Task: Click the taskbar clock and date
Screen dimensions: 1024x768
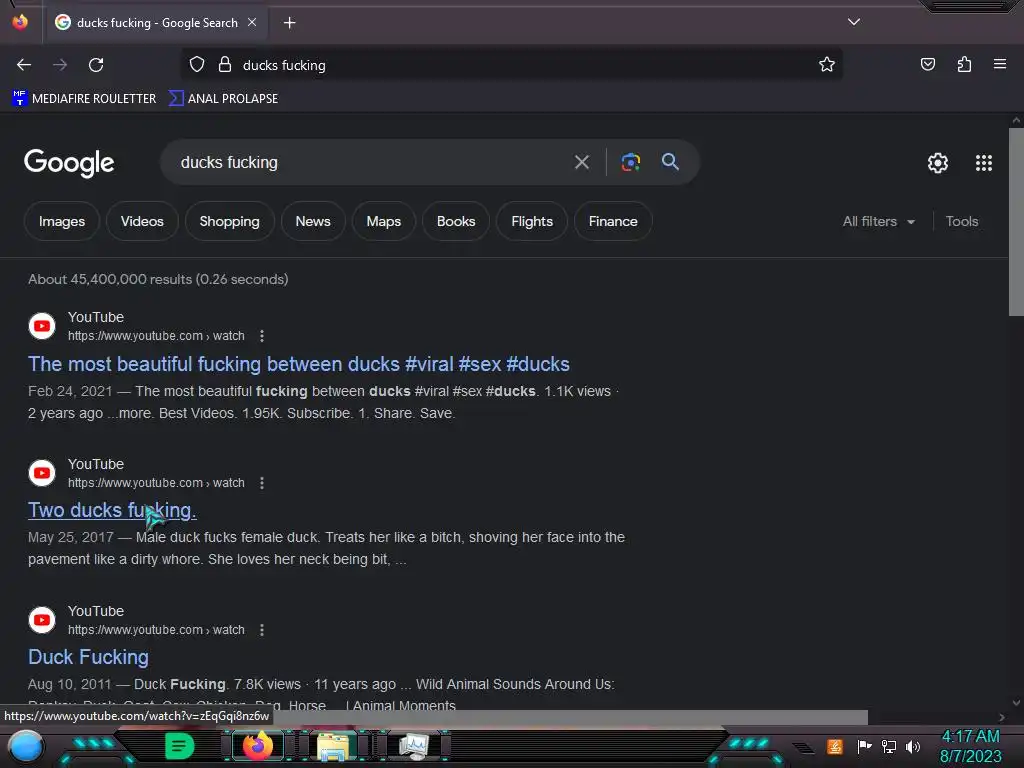Action: pyautogui.click(x=970, y=746)
